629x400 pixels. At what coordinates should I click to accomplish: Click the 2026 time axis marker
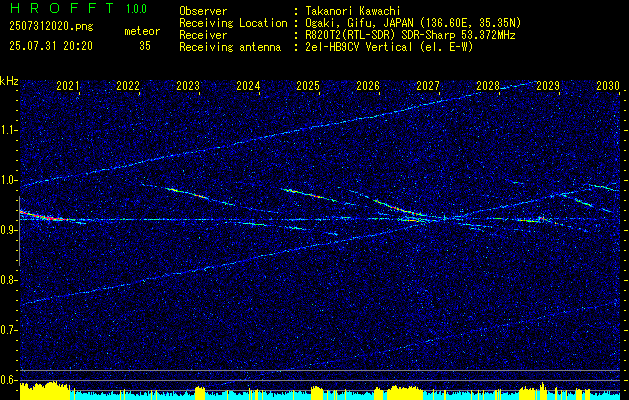pos(368,86)
